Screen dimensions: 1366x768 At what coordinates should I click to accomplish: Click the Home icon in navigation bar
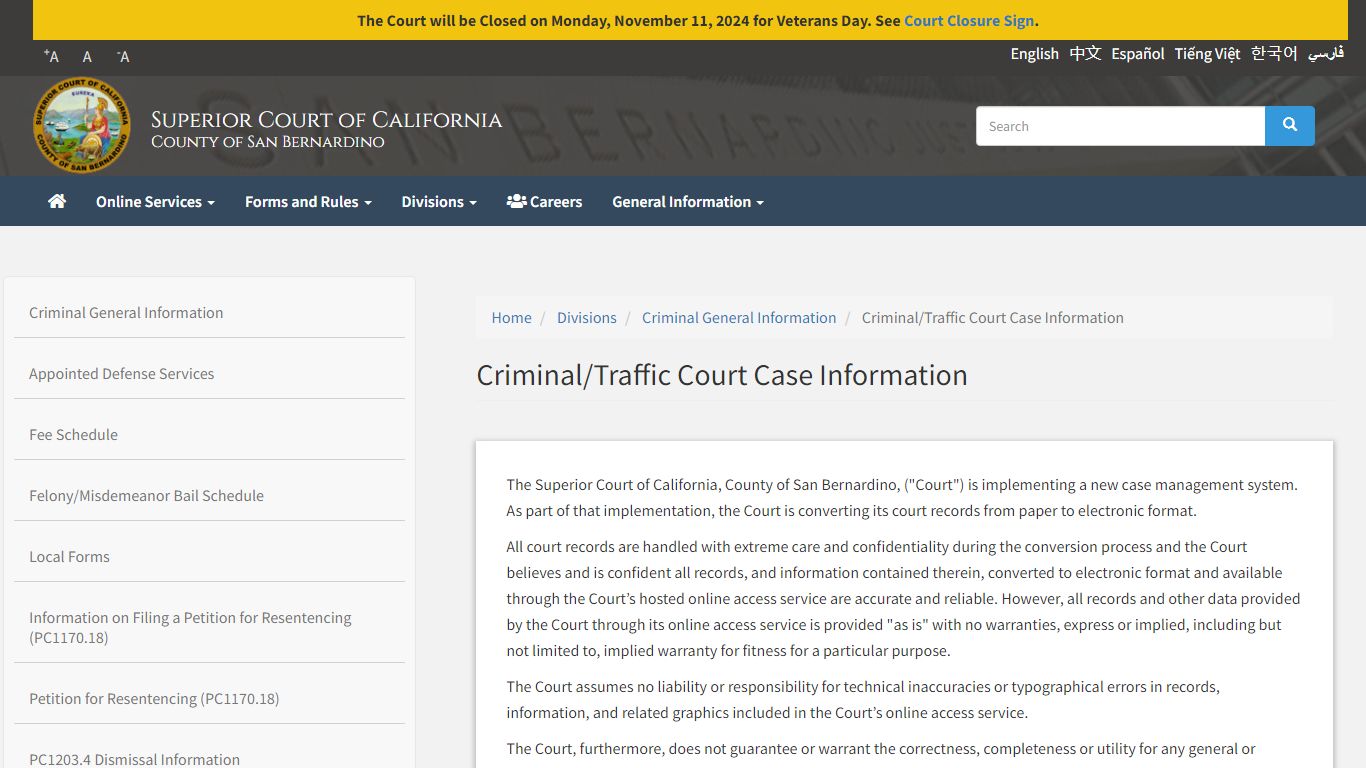click(57, 201)
